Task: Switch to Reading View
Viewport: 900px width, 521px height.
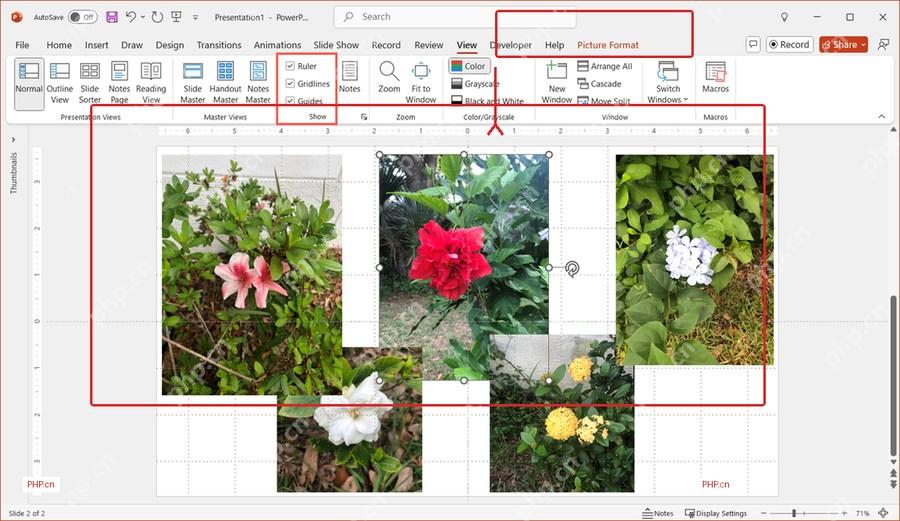Action: [151, 83]
